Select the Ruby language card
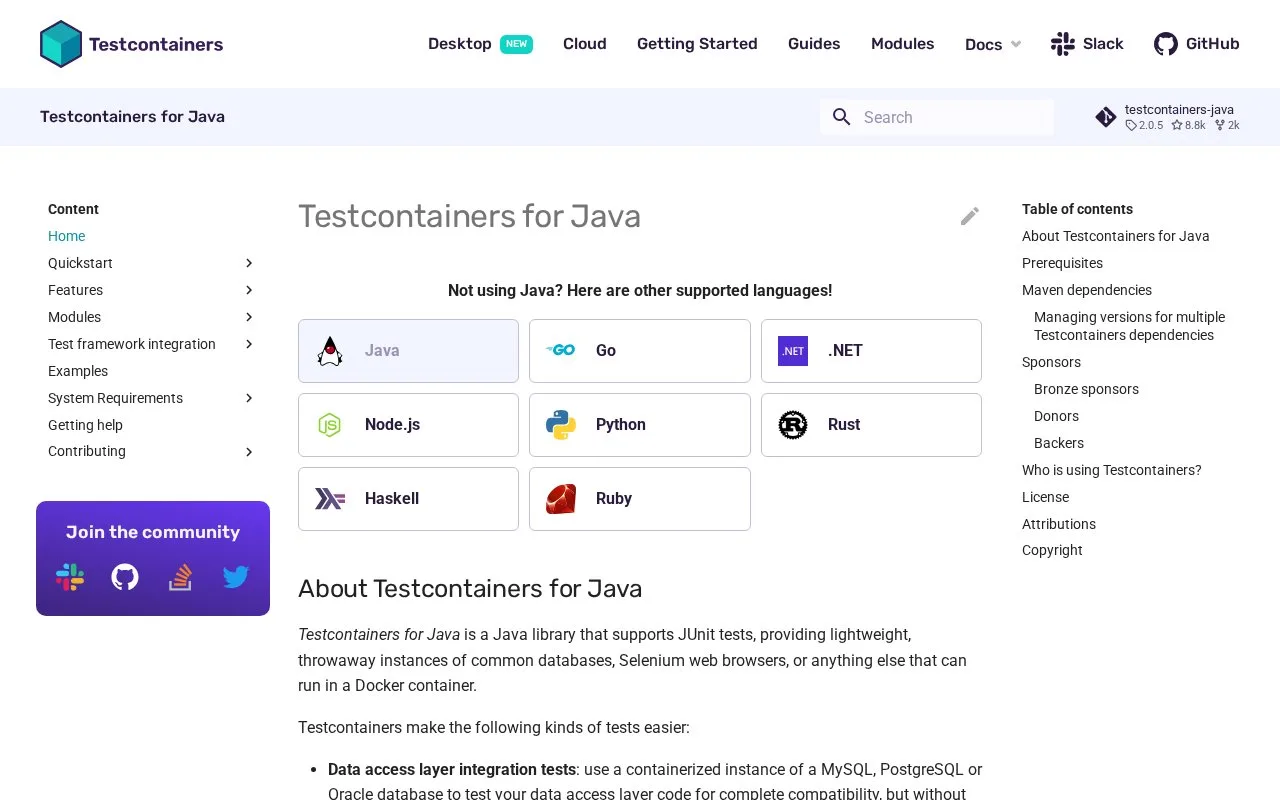This screenshot has height=800, width=1280. 640,499
